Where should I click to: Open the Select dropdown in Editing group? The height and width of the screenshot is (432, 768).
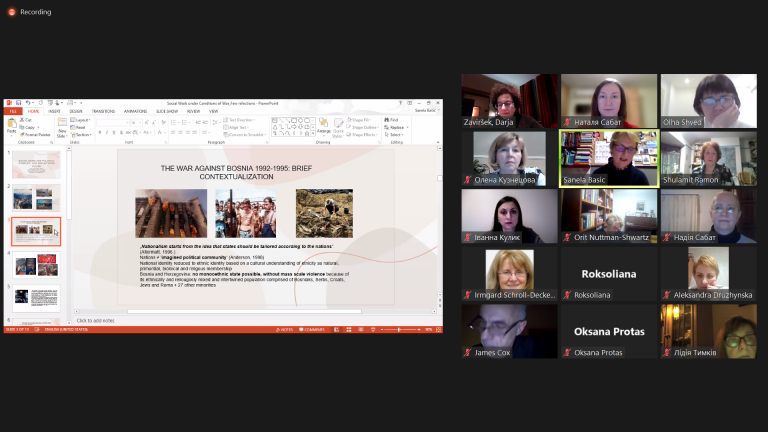(x=394, y=135)
